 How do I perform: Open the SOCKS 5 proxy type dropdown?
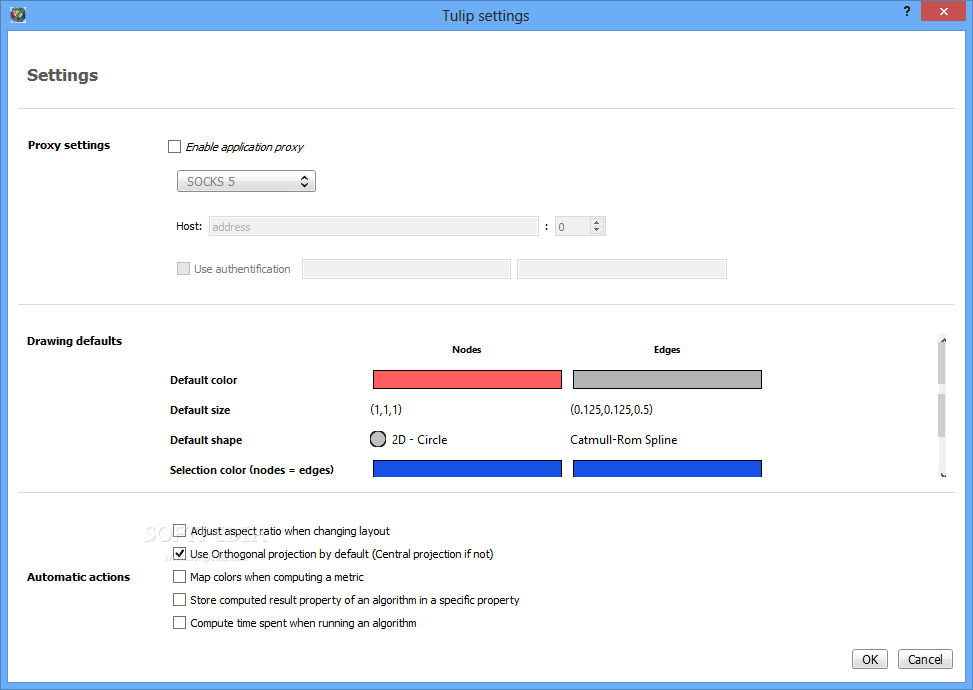pos(246,181)
